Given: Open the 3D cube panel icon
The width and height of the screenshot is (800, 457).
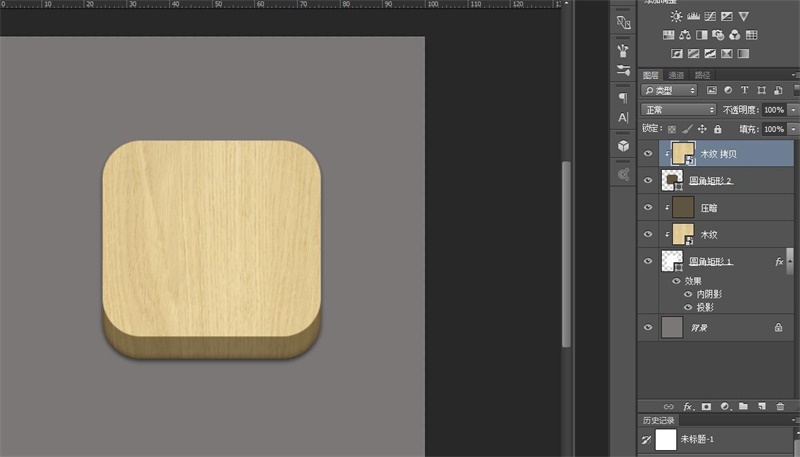Looking at the screenshot, I should click(623, 146).
